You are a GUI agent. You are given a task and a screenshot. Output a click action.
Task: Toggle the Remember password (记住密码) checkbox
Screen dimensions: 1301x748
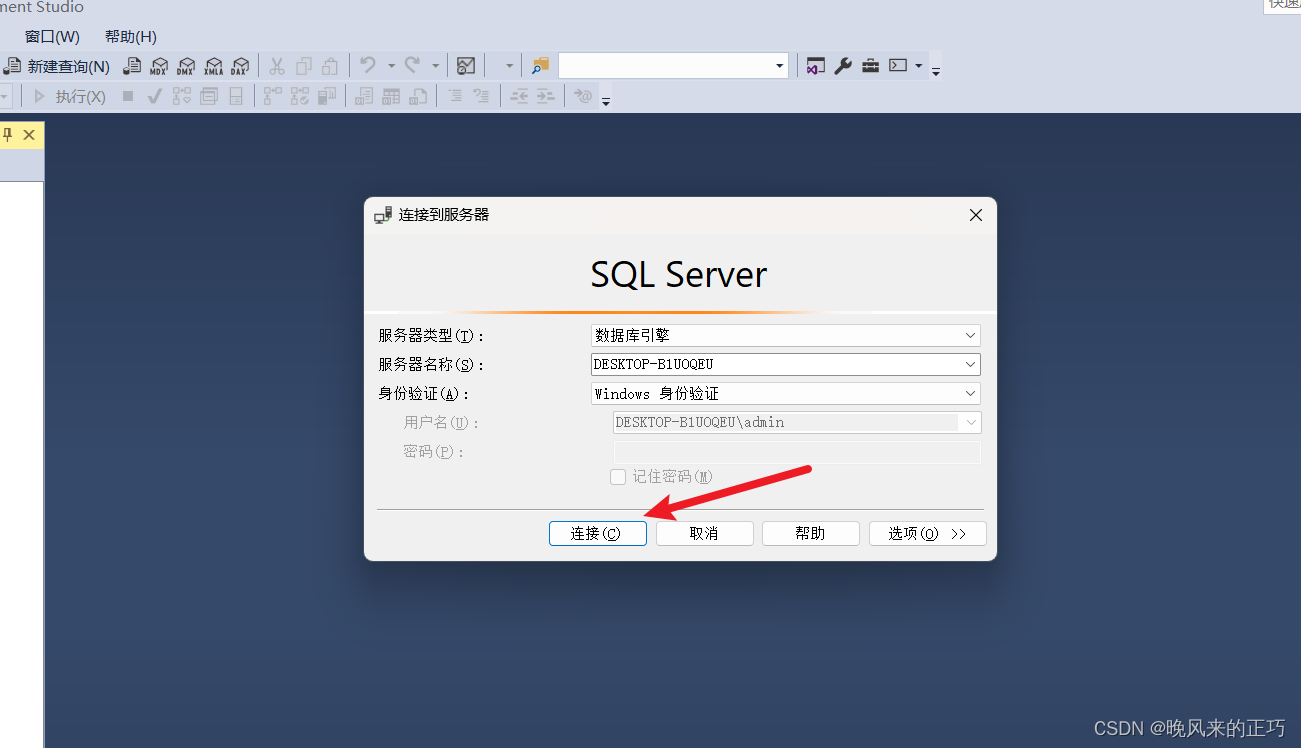618,477
